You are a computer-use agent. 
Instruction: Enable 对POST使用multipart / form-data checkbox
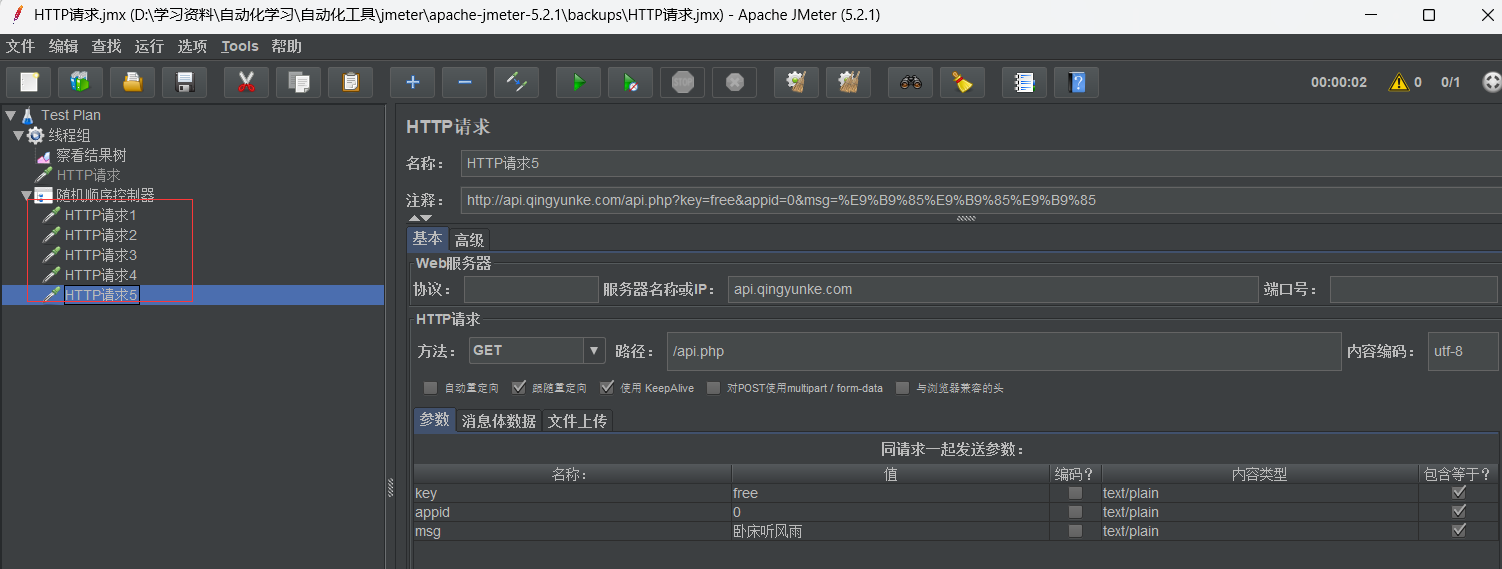713,388
